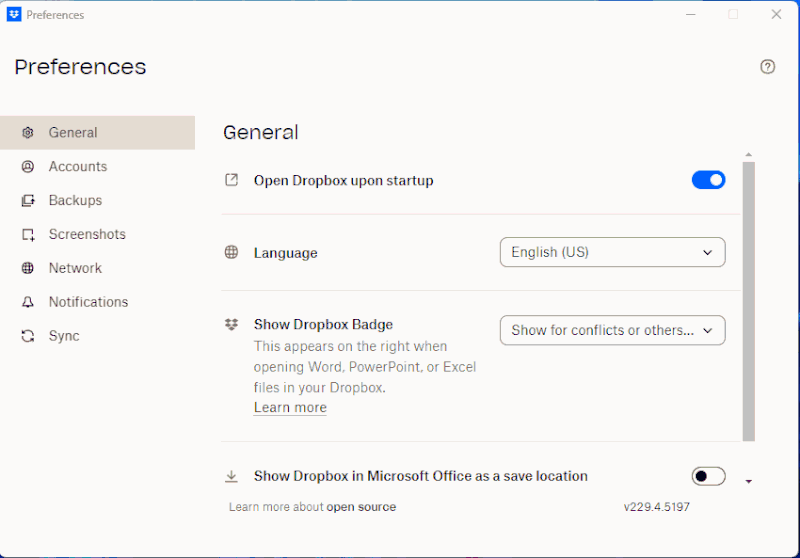Expand the Show Dropbox Badge dropdown
The image size is (800, 558).
point(612,330)
